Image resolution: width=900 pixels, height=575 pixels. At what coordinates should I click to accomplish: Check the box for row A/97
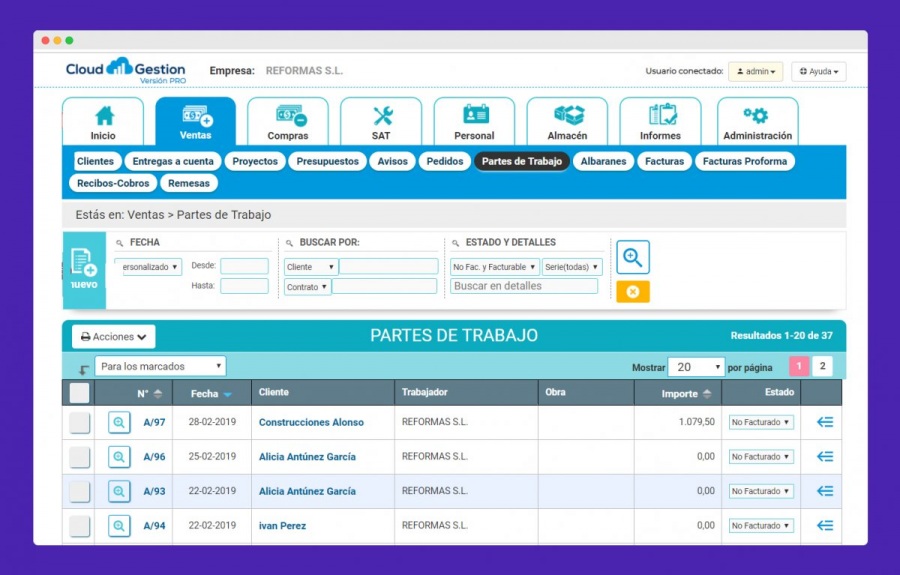pyautogui.click(x=79, y=423)
